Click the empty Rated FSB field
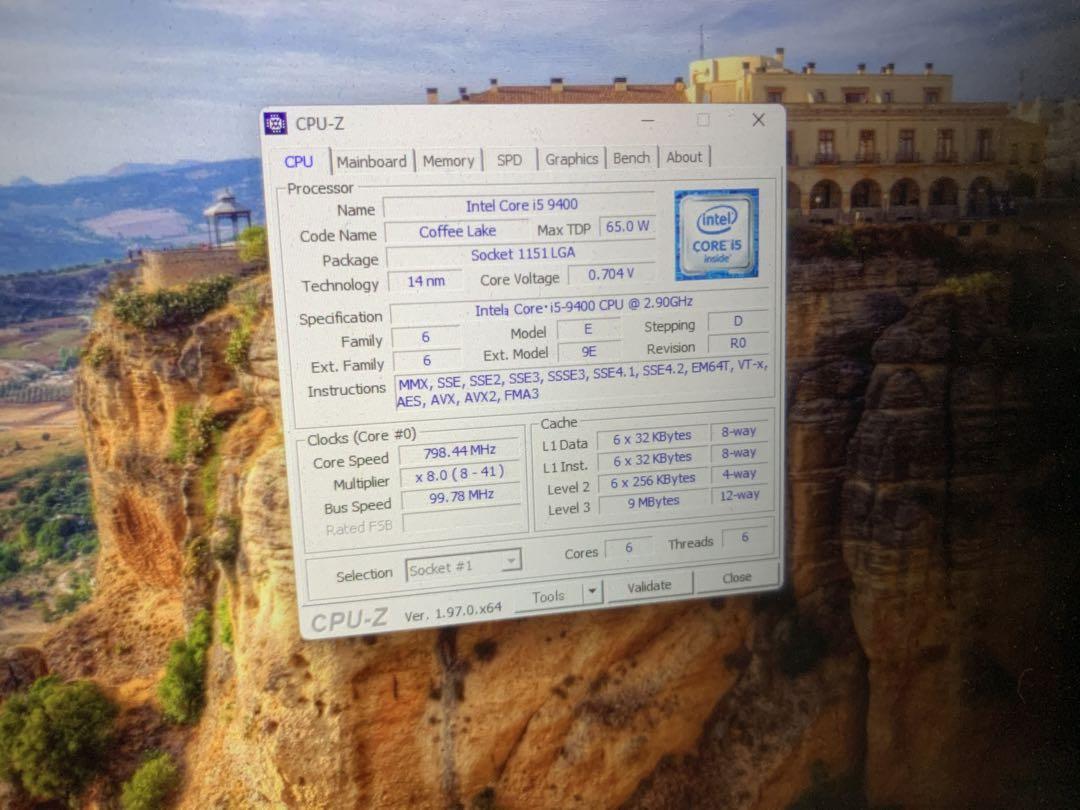 pos(462,519)
